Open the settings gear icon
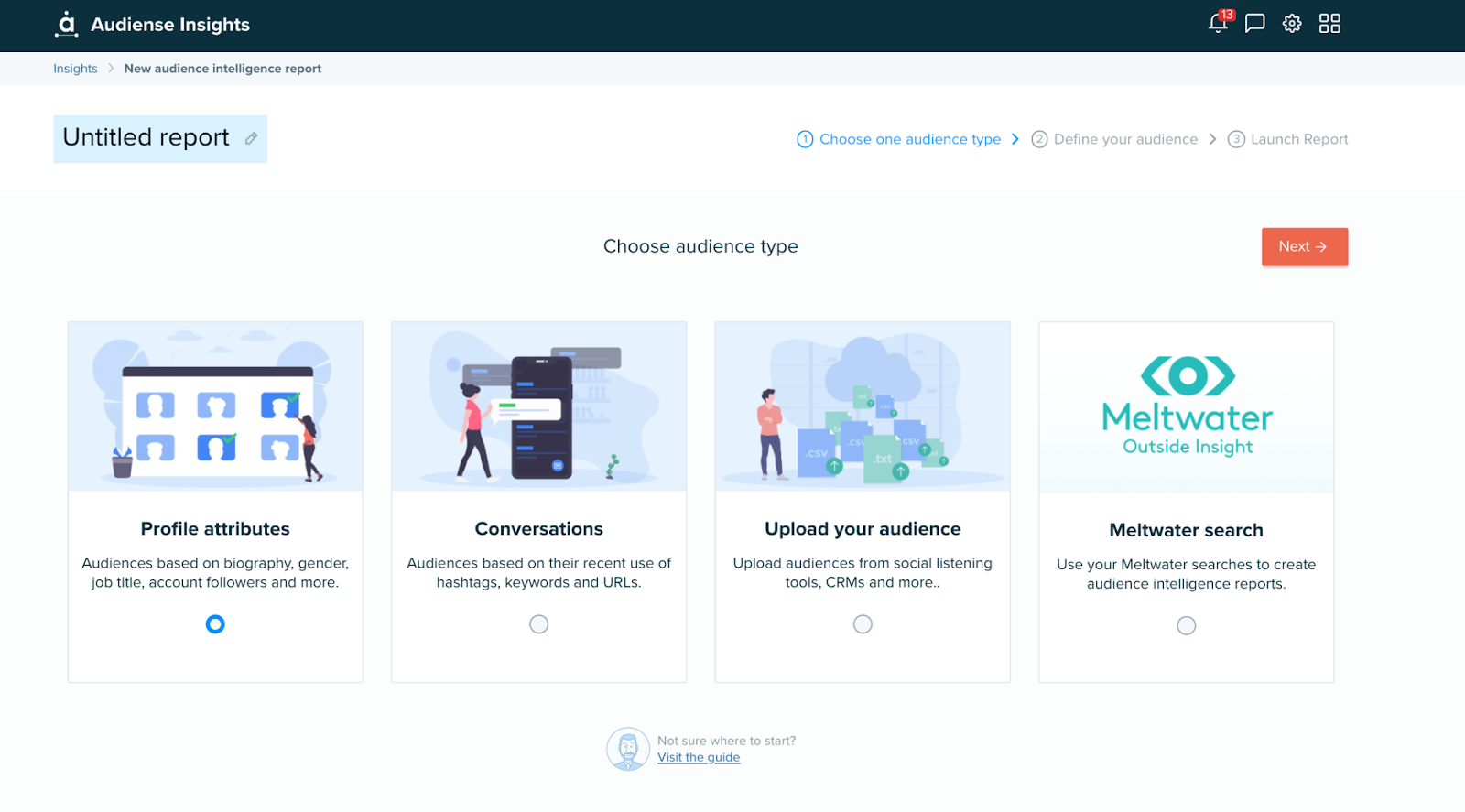The image size is (1465, 812). [x=1292, y=24]
